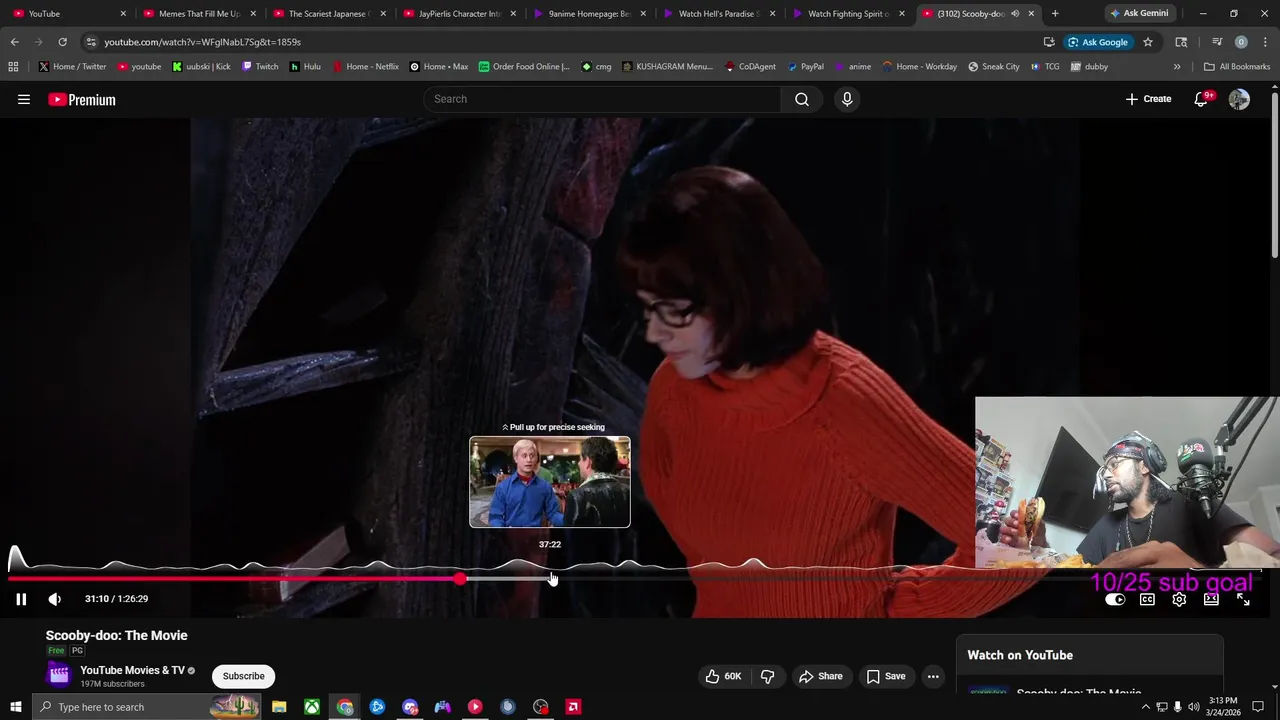
Task: Open YouTube Movies & TV channel avatar
Action: click(x=59, y=676)
